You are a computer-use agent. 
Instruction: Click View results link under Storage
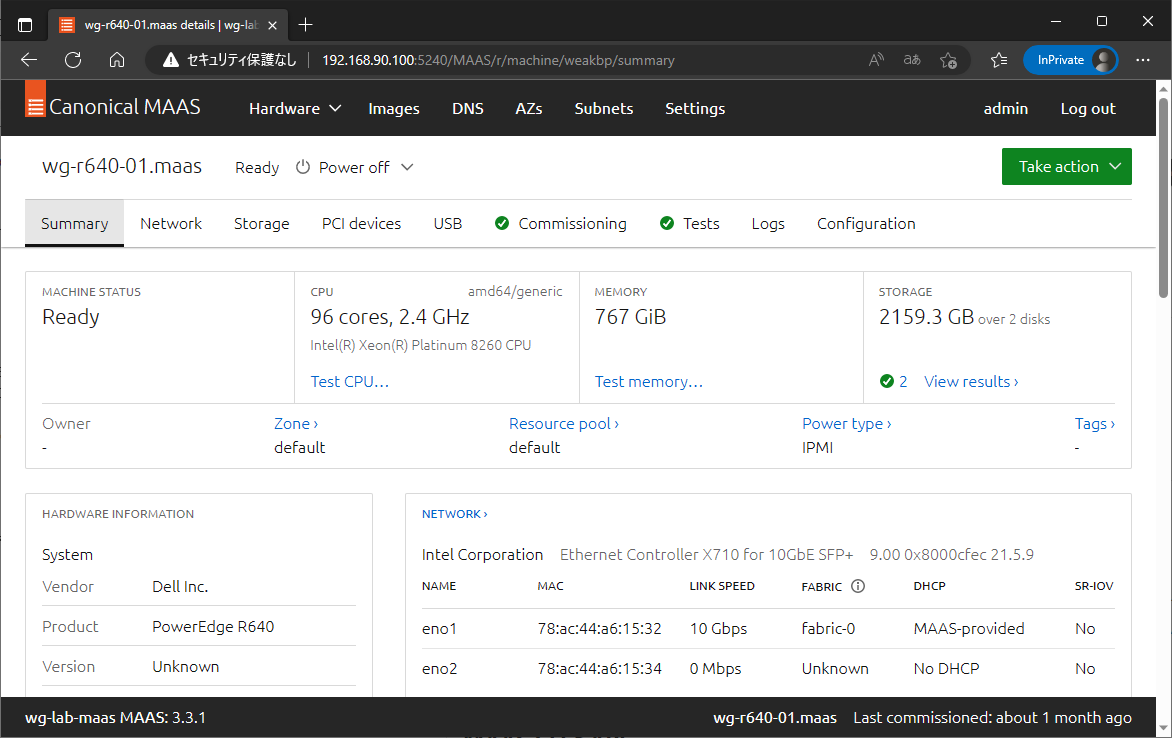tap(969, 381)
